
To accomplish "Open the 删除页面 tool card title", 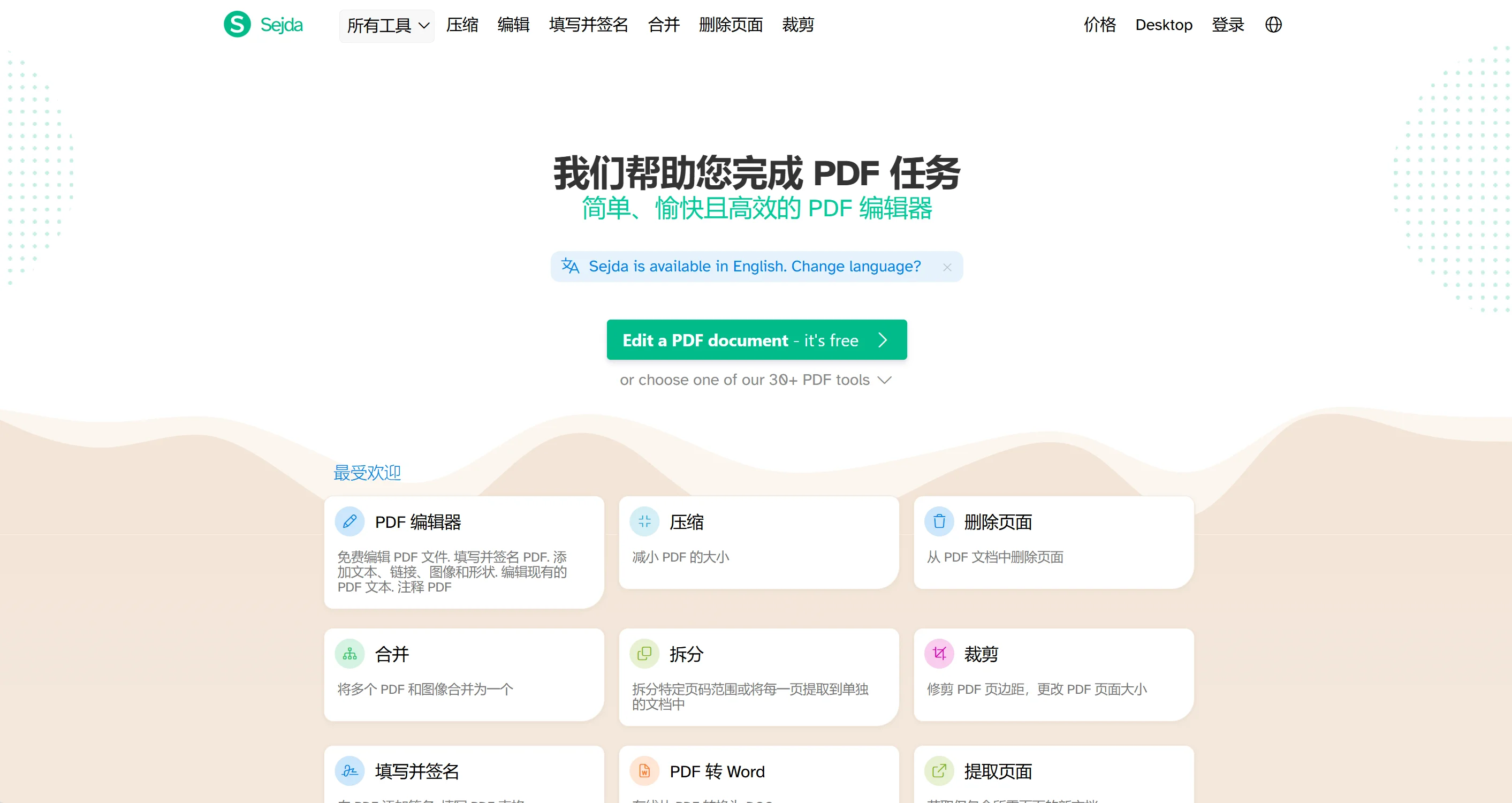I will pyautogui.click(x=998, y=522).
